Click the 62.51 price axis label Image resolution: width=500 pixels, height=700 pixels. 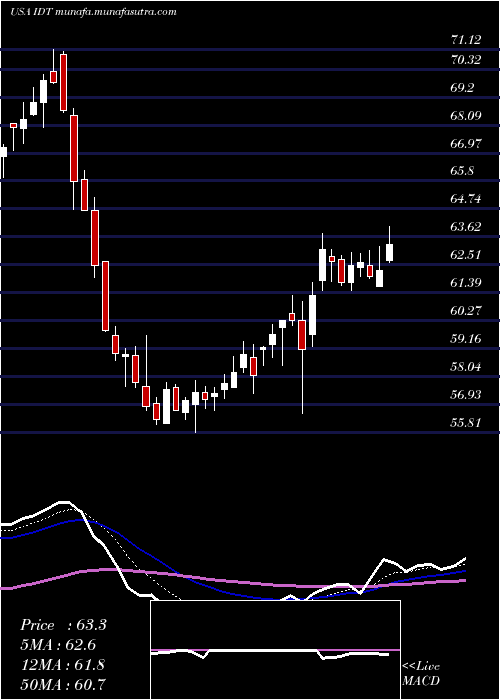[x=466, y=255]
